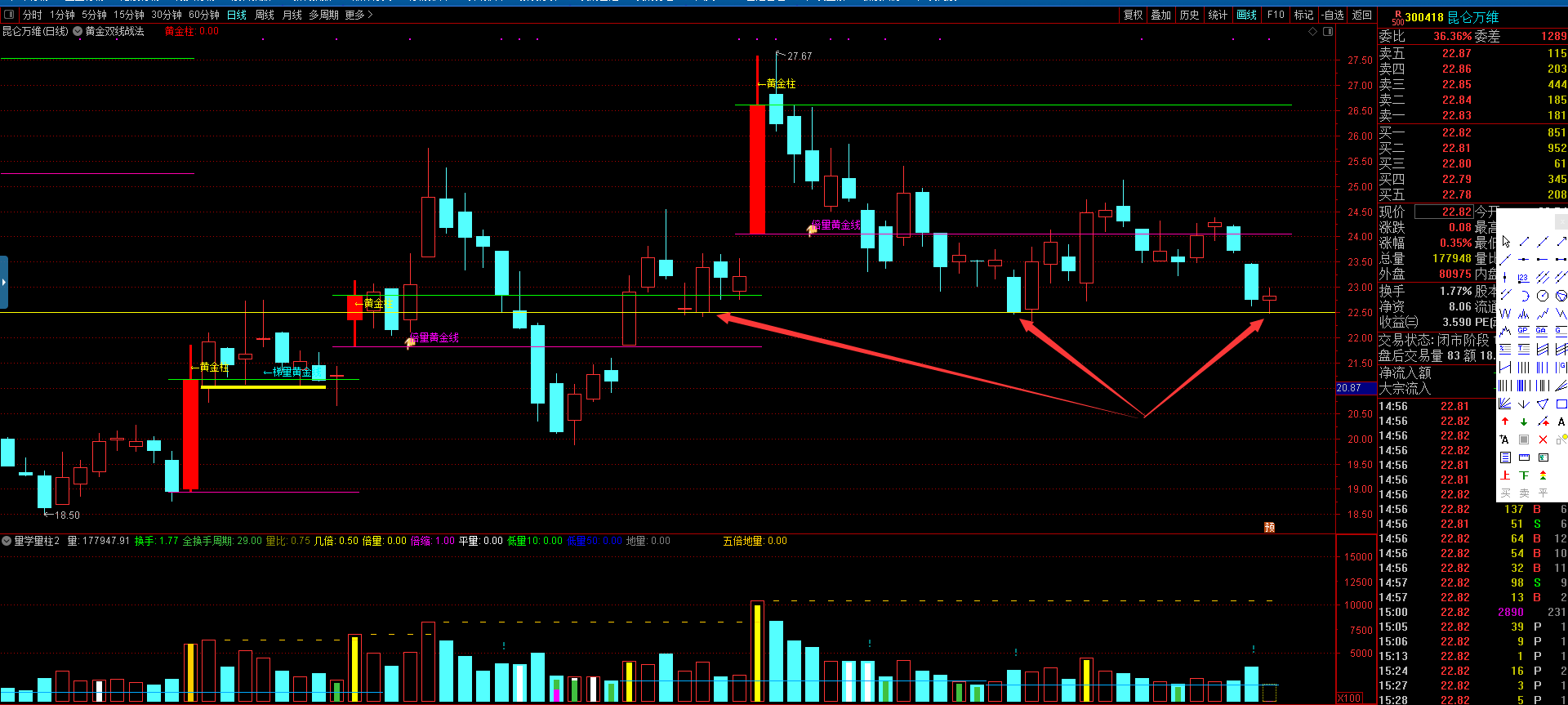Click the 平 close-position button in palette

click(x=1543, y=493)
